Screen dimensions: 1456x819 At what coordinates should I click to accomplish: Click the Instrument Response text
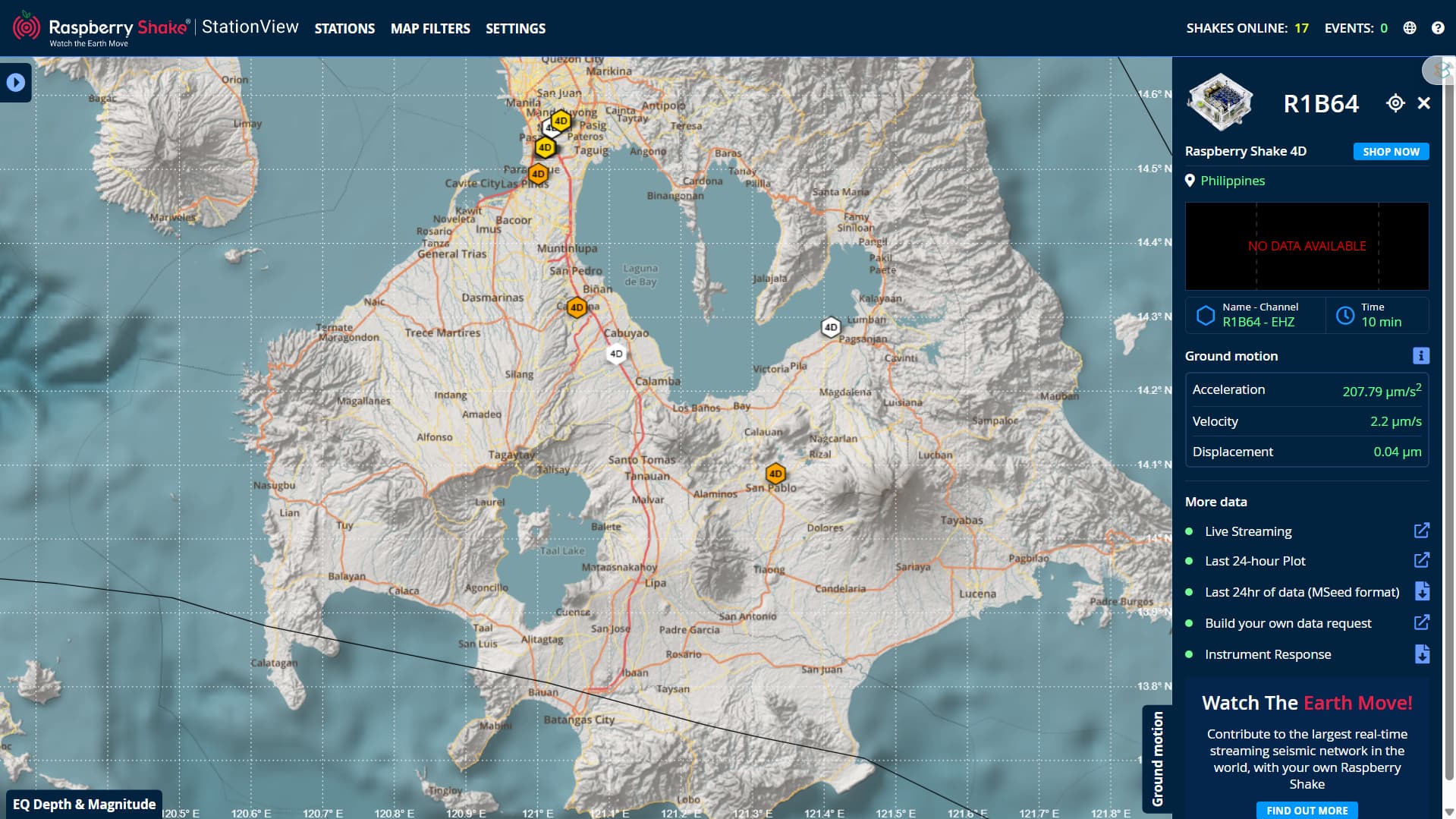1268,654
